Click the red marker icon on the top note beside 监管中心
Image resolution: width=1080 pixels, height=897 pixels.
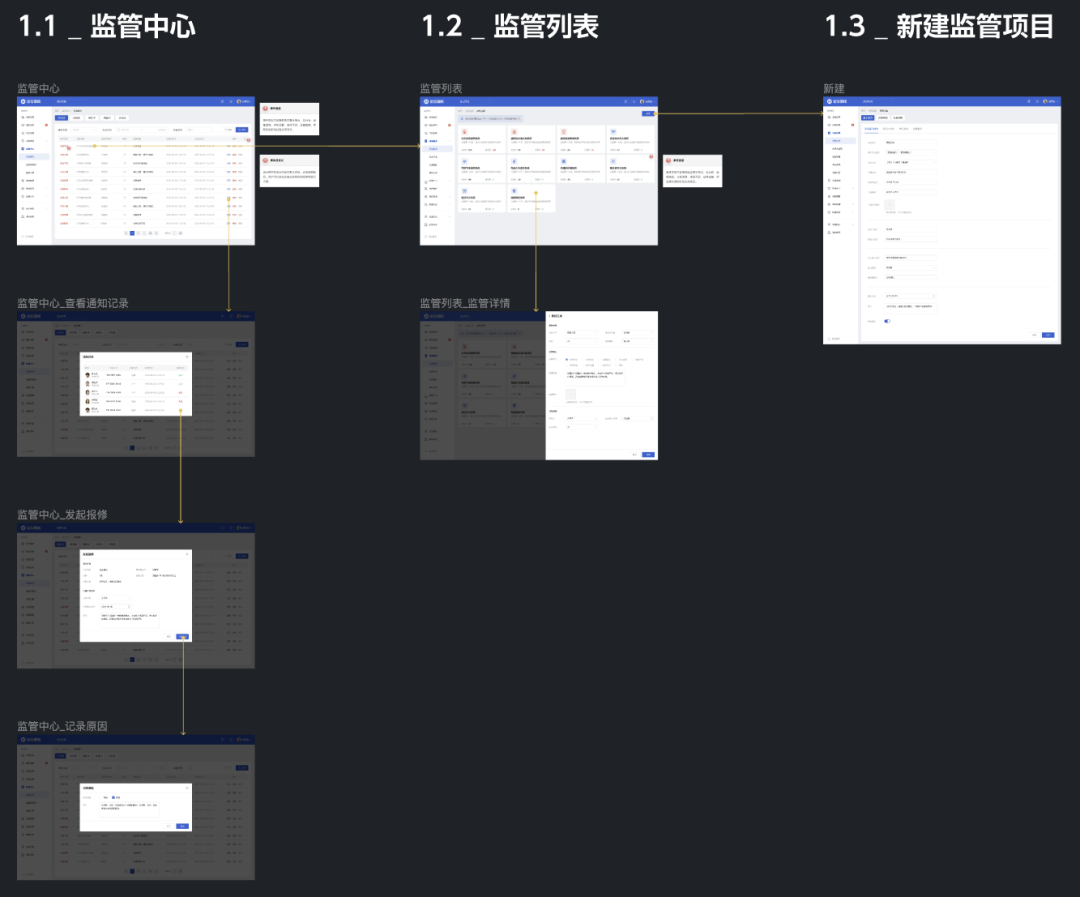[265, 108]
